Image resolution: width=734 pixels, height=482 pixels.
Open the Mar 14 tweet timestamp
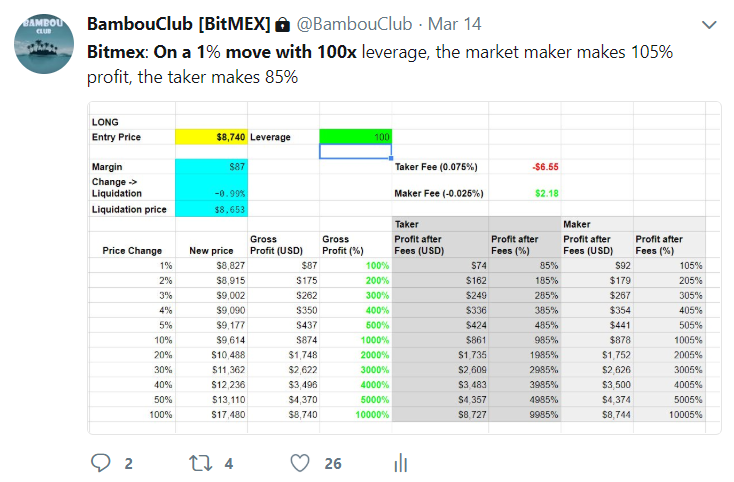point(454,24)
